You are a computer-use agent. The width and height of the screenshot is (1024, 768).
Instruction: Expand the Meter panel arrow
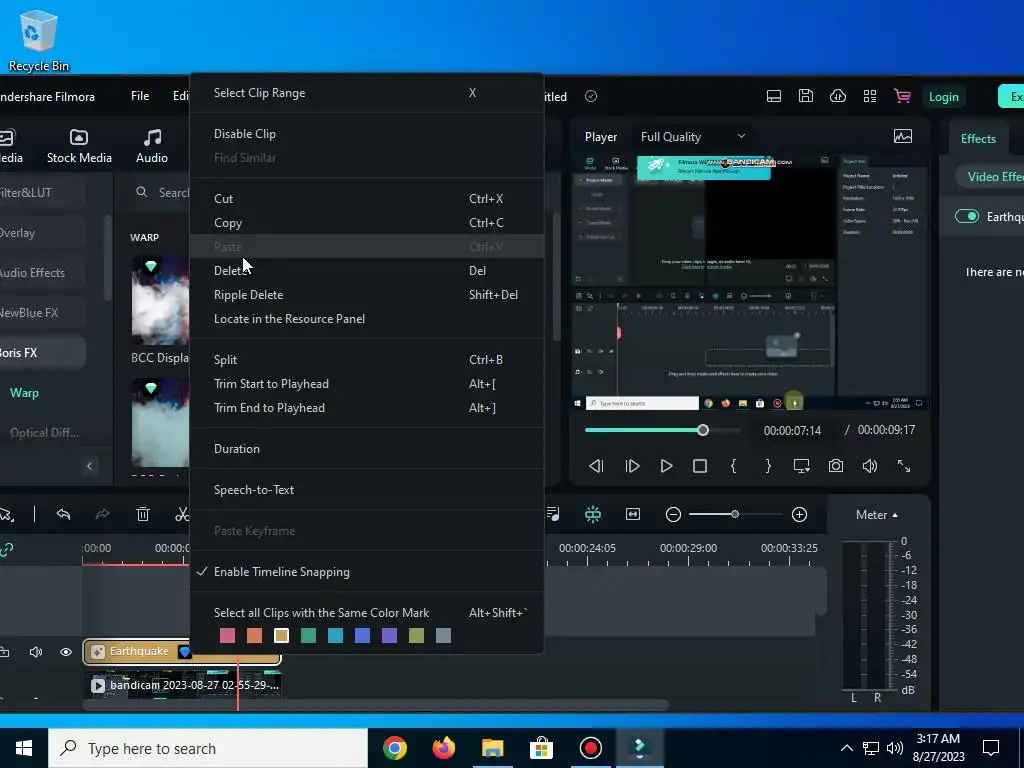point(895,515)
